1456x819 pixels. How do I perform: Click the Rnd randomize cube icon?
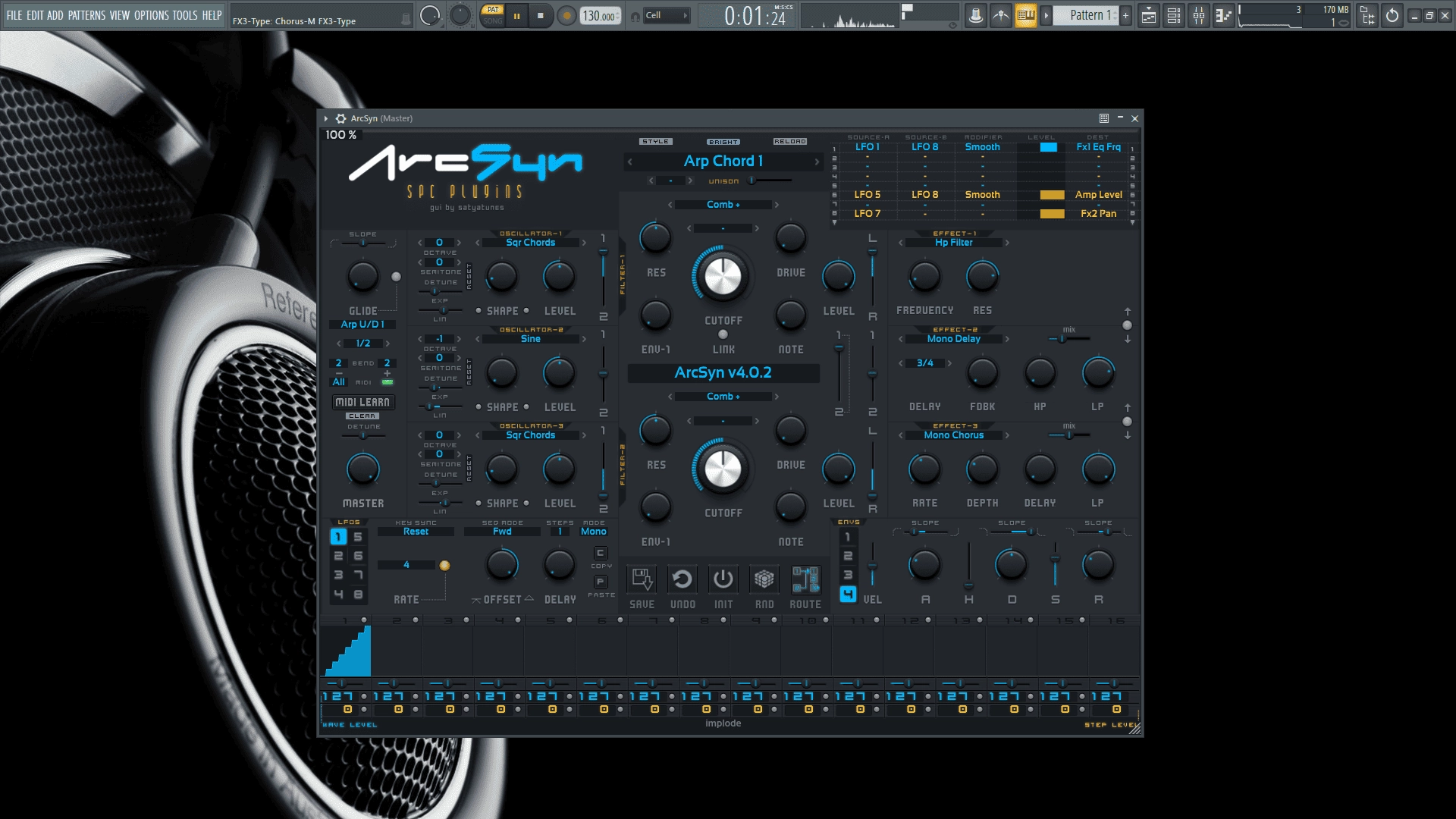764,579
